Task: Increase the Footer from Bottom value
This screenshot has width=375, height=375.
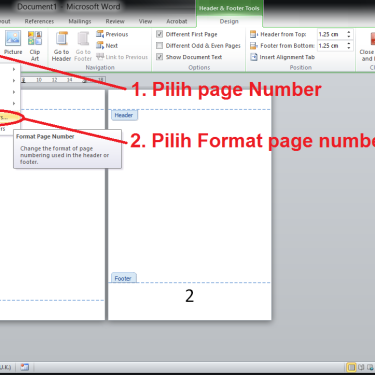Action: 349,43
